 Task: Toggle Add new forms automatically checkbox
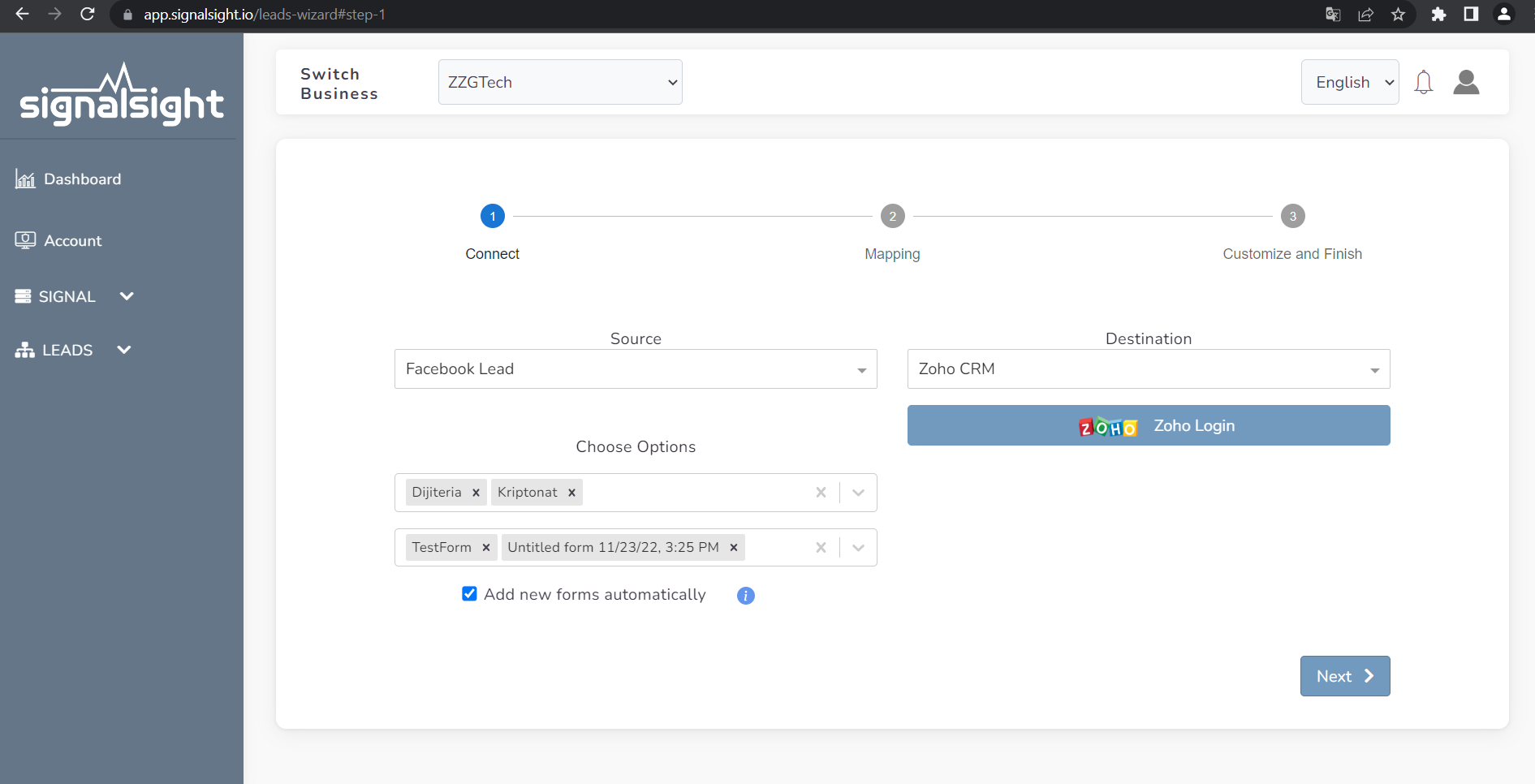click(x=469, y=594)
